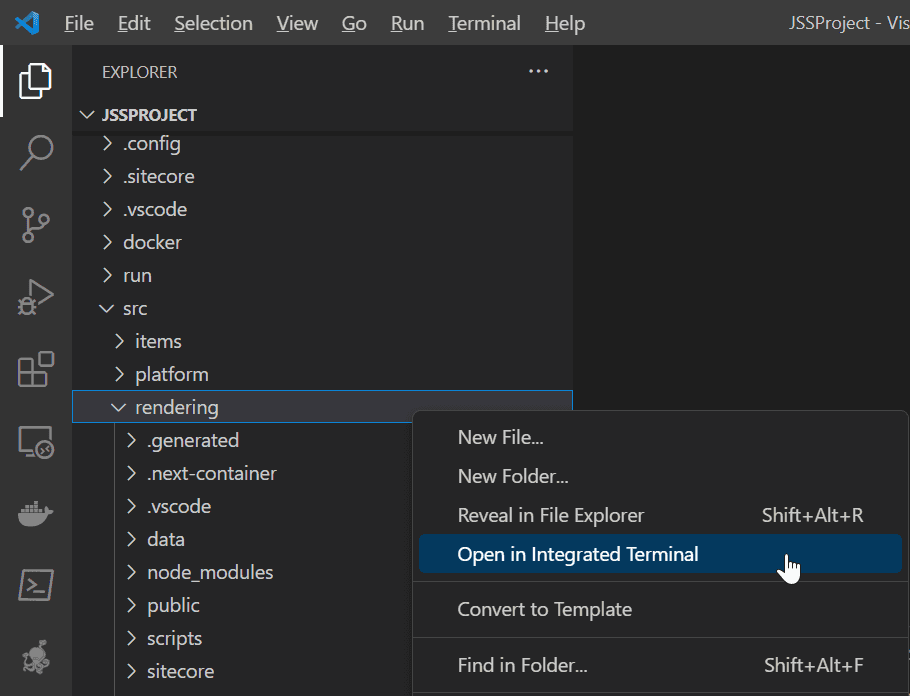Open the Terminal menu

[x=484, y=23]
